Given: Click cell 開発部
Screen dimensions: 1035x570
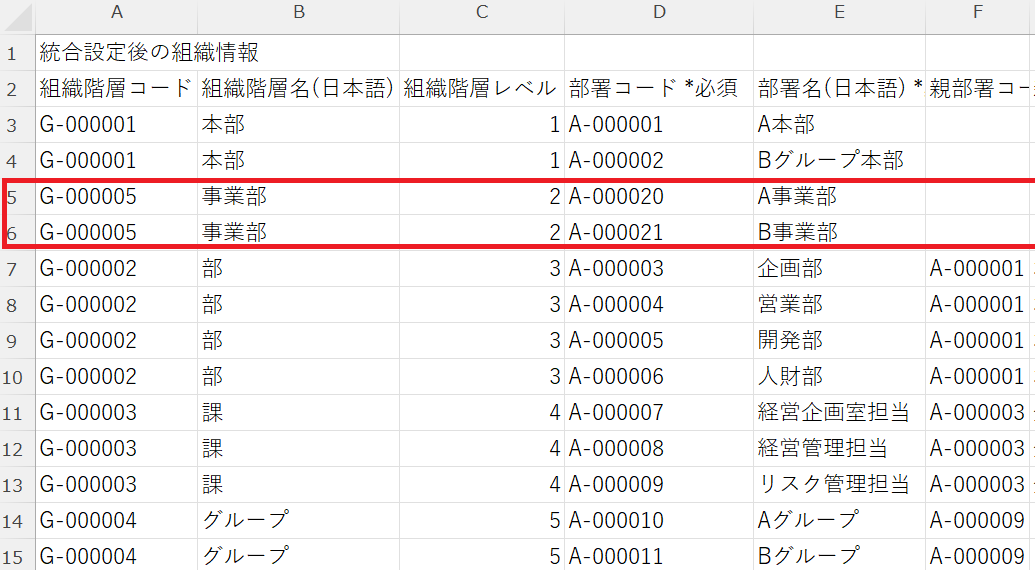Looking at the screenshot, I should [839, 340].
